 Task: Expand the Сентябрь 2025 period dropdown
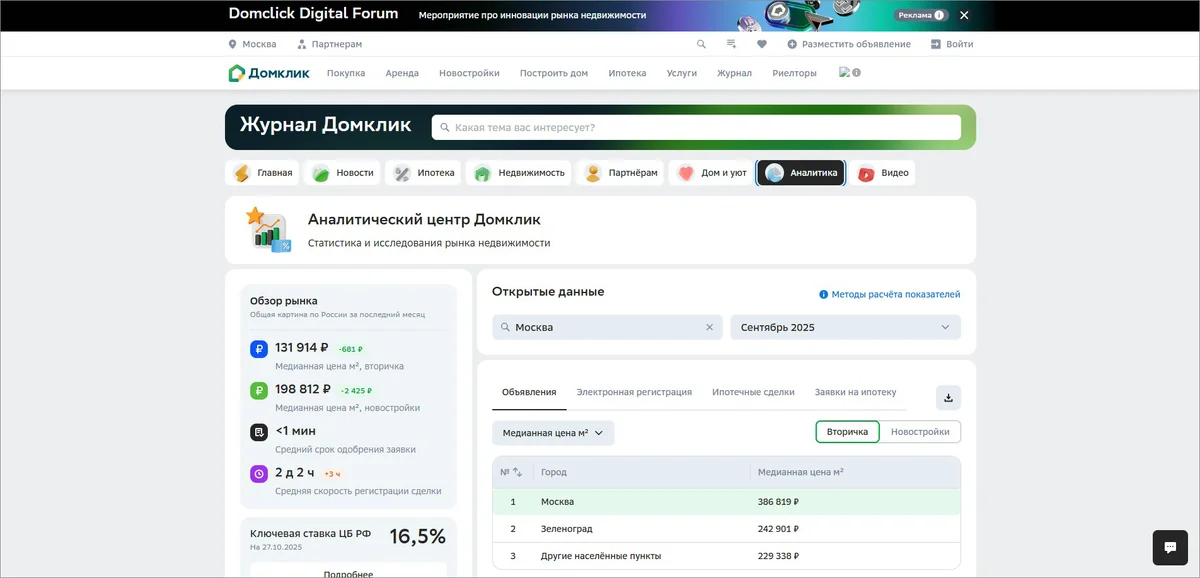(845, 327)
